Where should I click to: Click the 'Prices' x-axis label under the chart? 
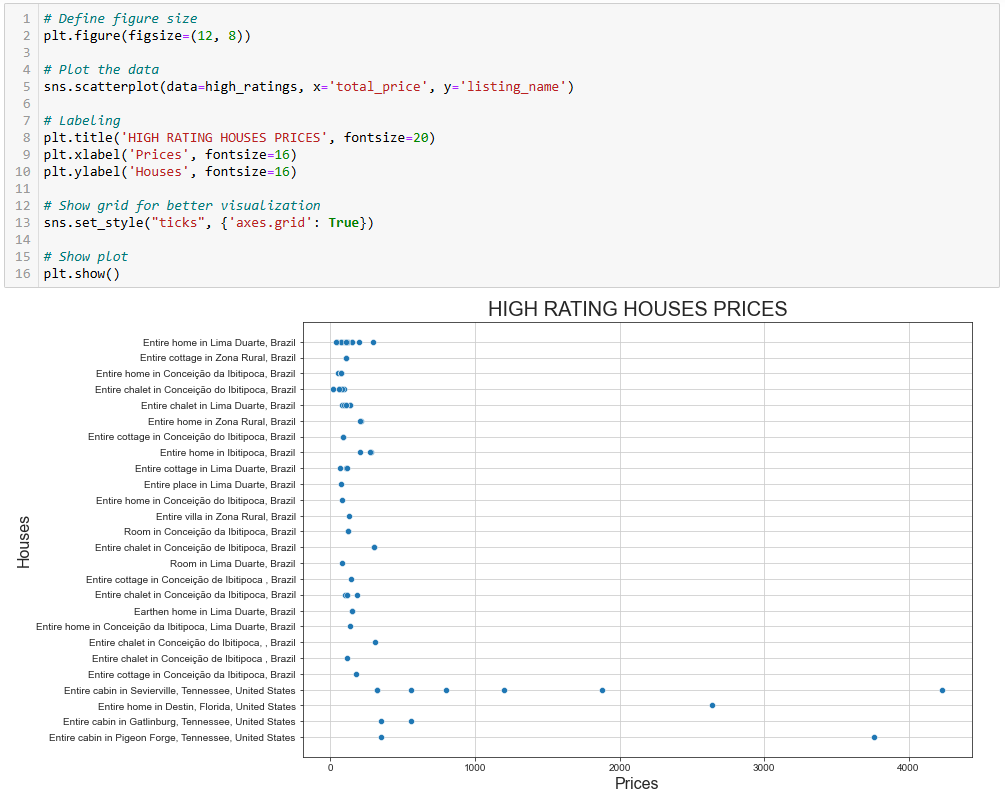[x=636, y=783]
